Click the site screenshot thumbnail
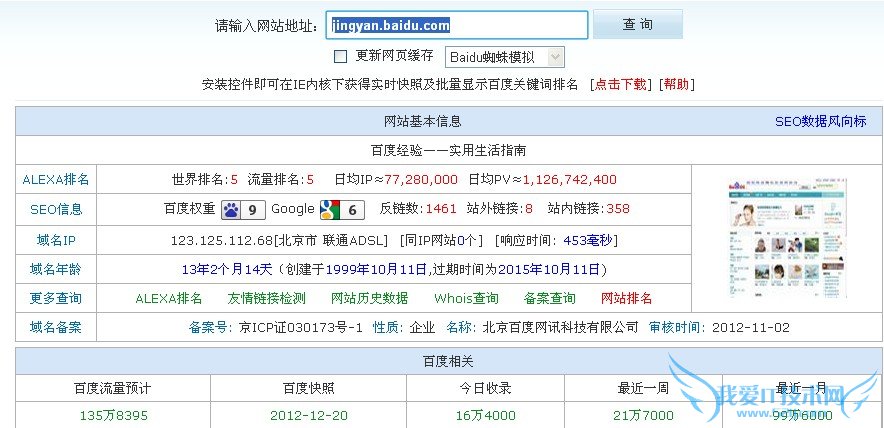884x428 pixels. click(x=787, y=238)
